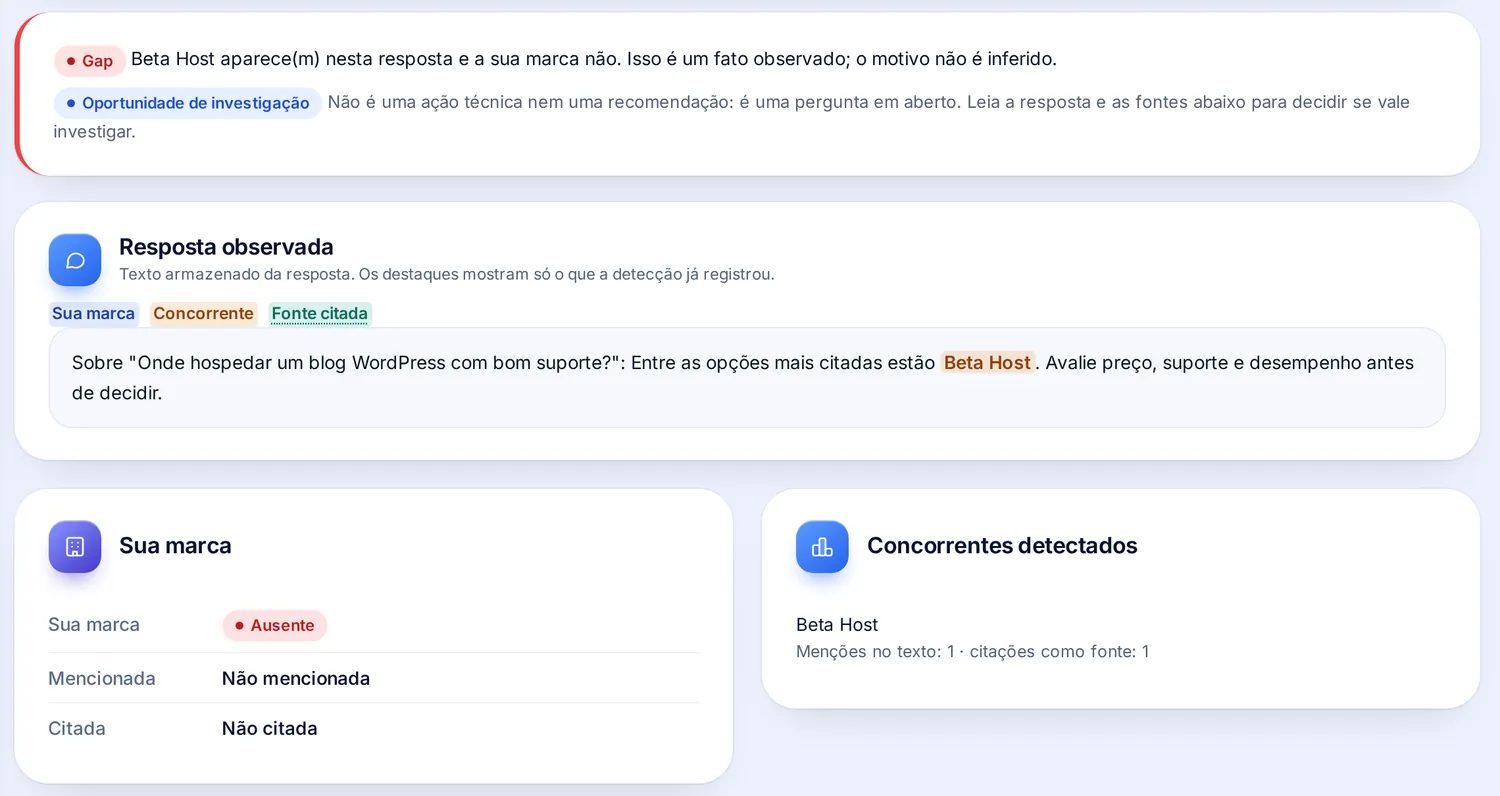This screenshot has height=796, width=1500.
Task: Click the Não citada value
Action: coord(270,729)
